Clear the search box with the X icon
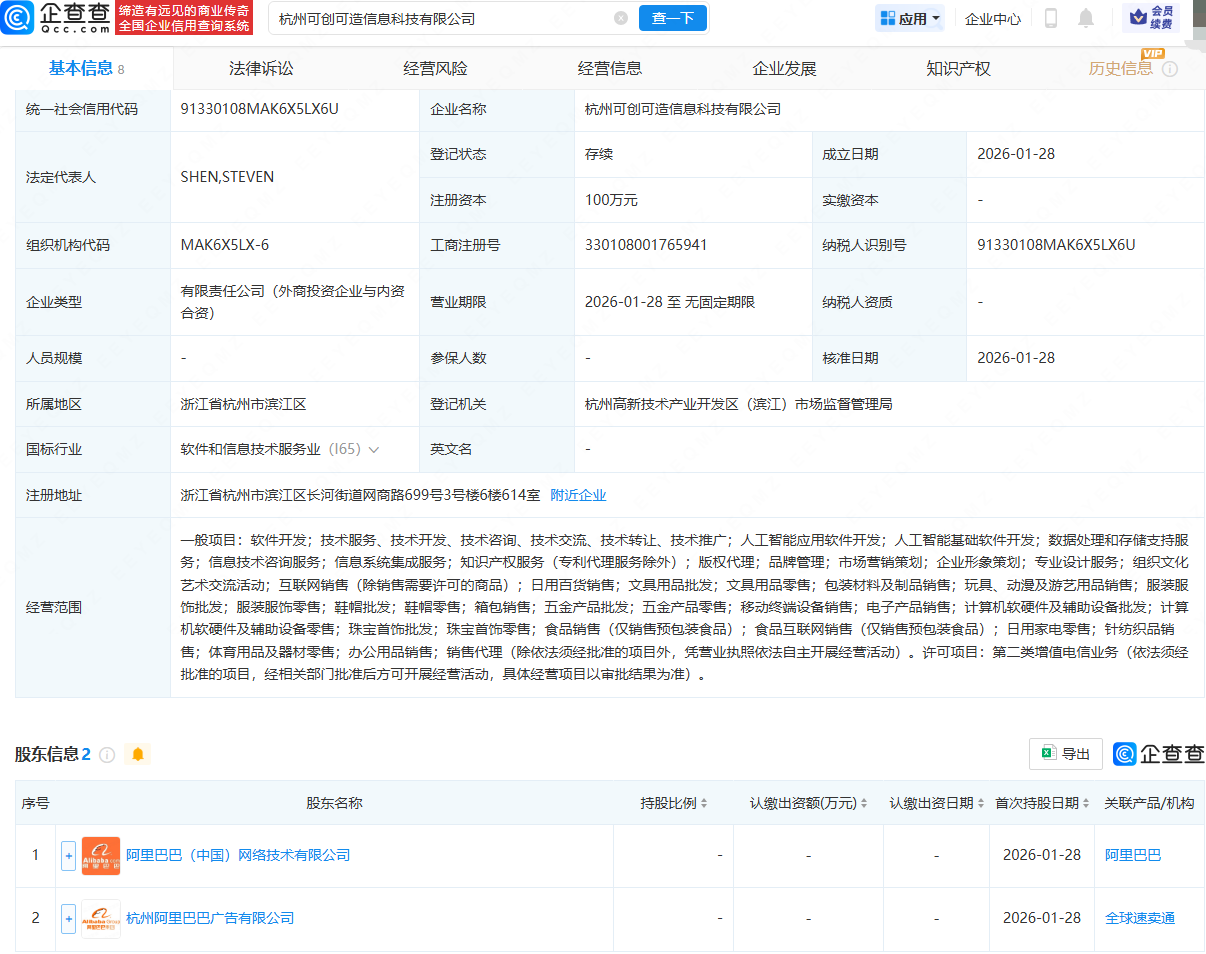This screenshot has height=954, width=1206. point(621,18)
